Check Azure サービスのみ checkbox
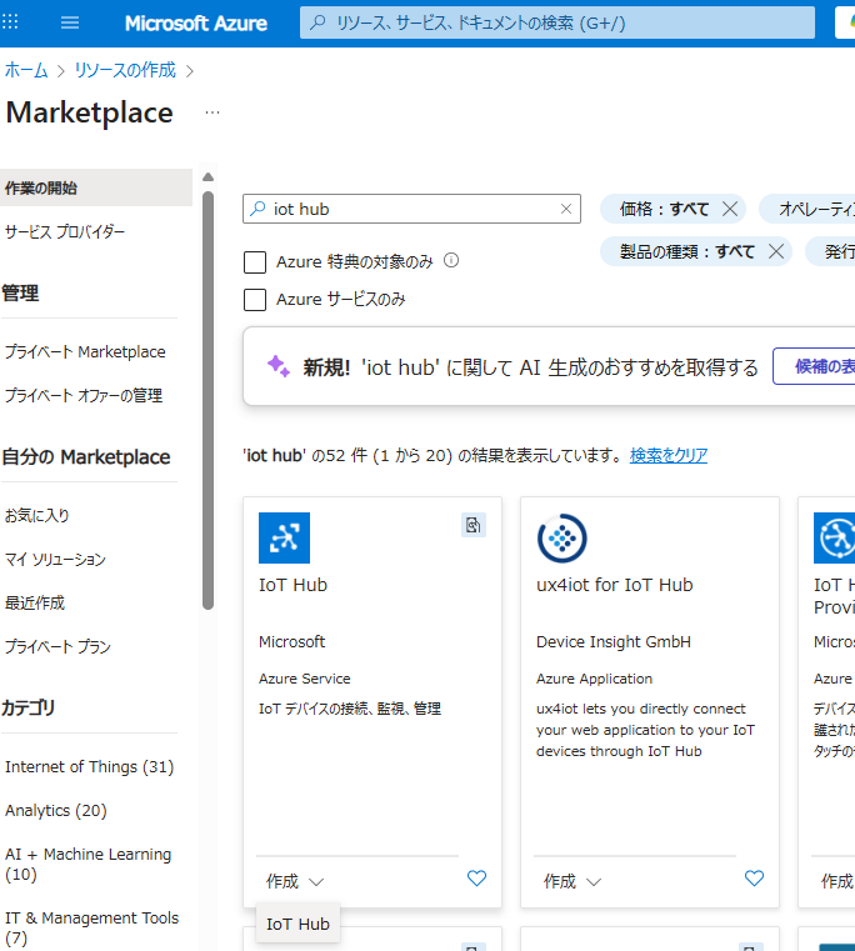Screen dimensions: 855x951 click(255, 300)
